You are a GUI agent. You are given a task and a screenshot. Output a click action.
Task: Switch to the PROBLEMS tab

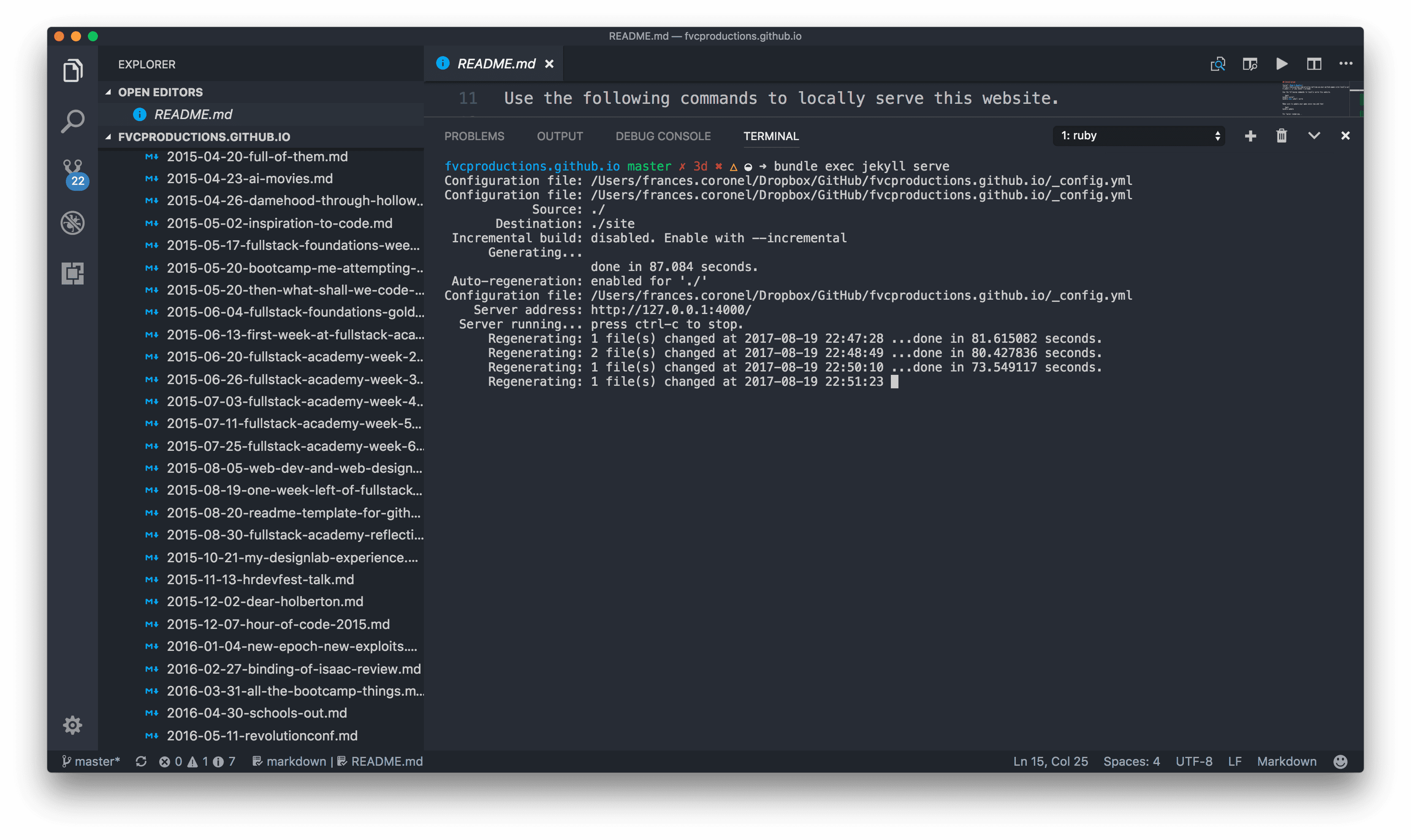pyautogui.click(x=474, y=136)
